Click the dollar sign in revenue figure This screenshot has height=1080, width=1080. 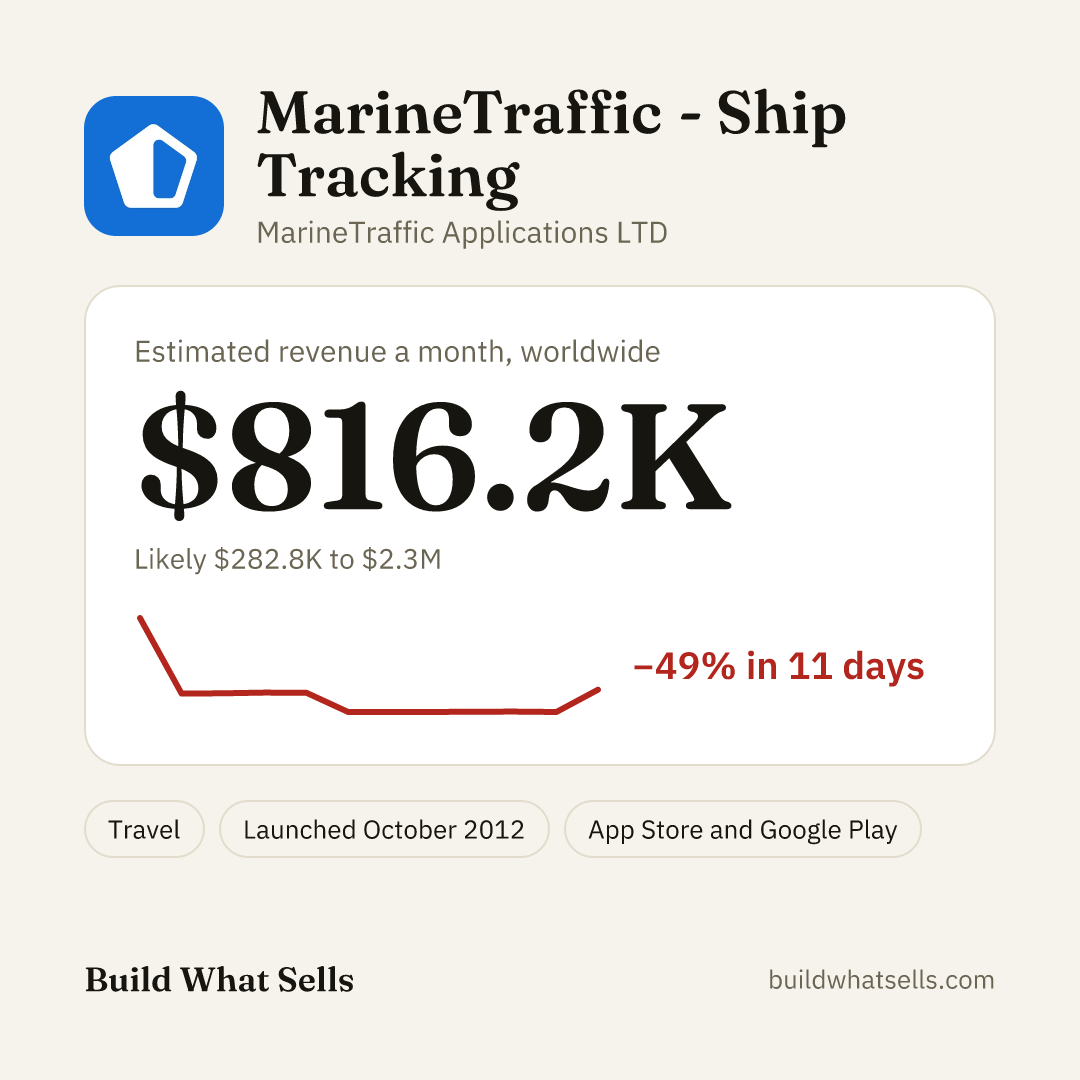point(179,455)
